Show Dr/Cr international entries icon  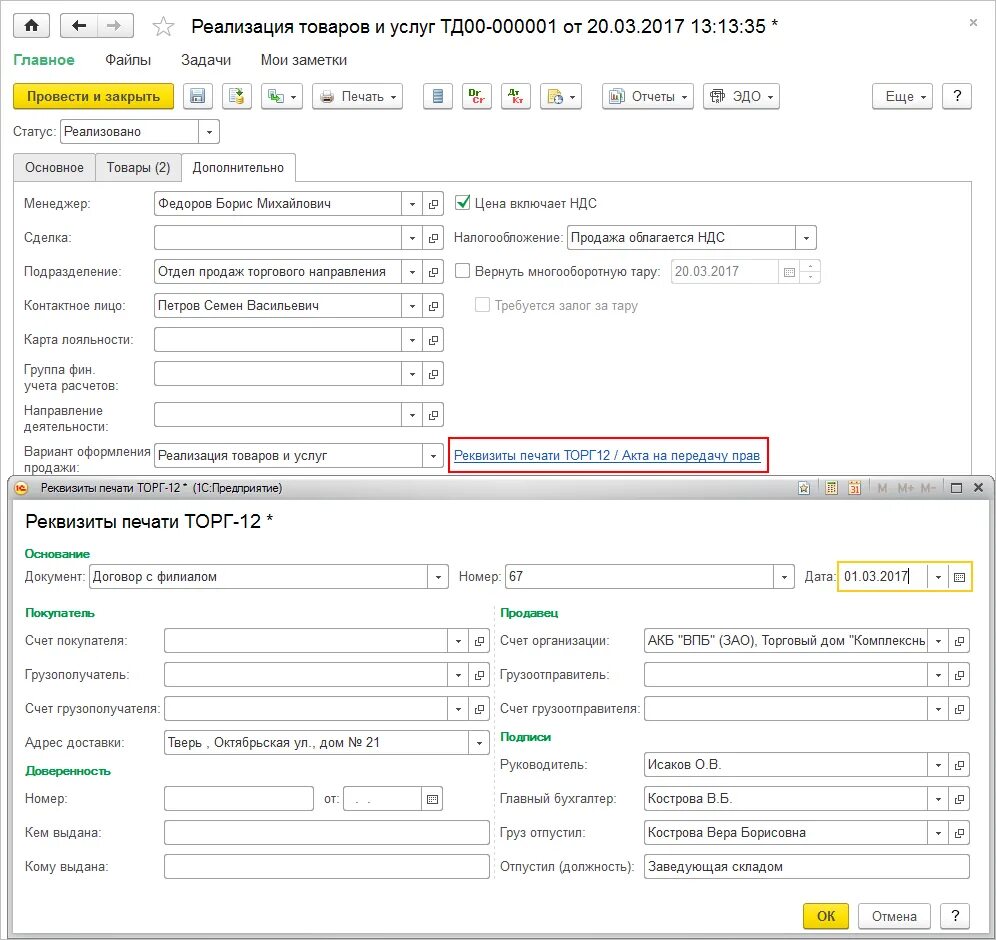click(476, 97)
